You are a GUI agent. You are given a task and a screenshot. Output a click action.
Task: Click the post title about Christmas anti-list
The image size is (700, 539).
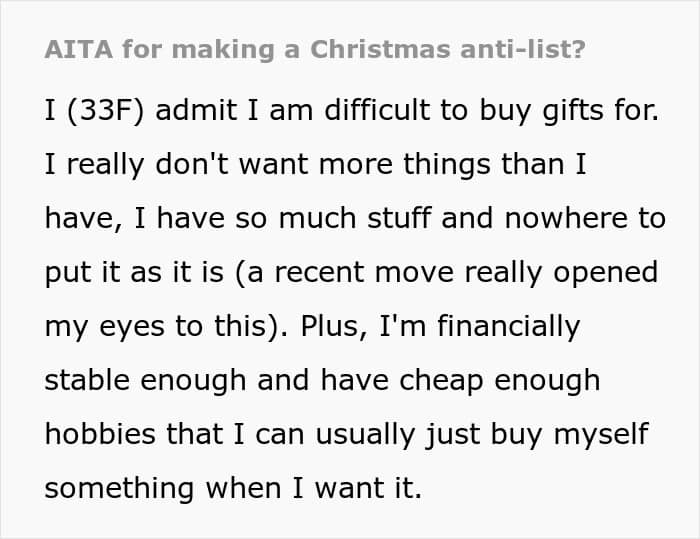(x=315, y=50)
